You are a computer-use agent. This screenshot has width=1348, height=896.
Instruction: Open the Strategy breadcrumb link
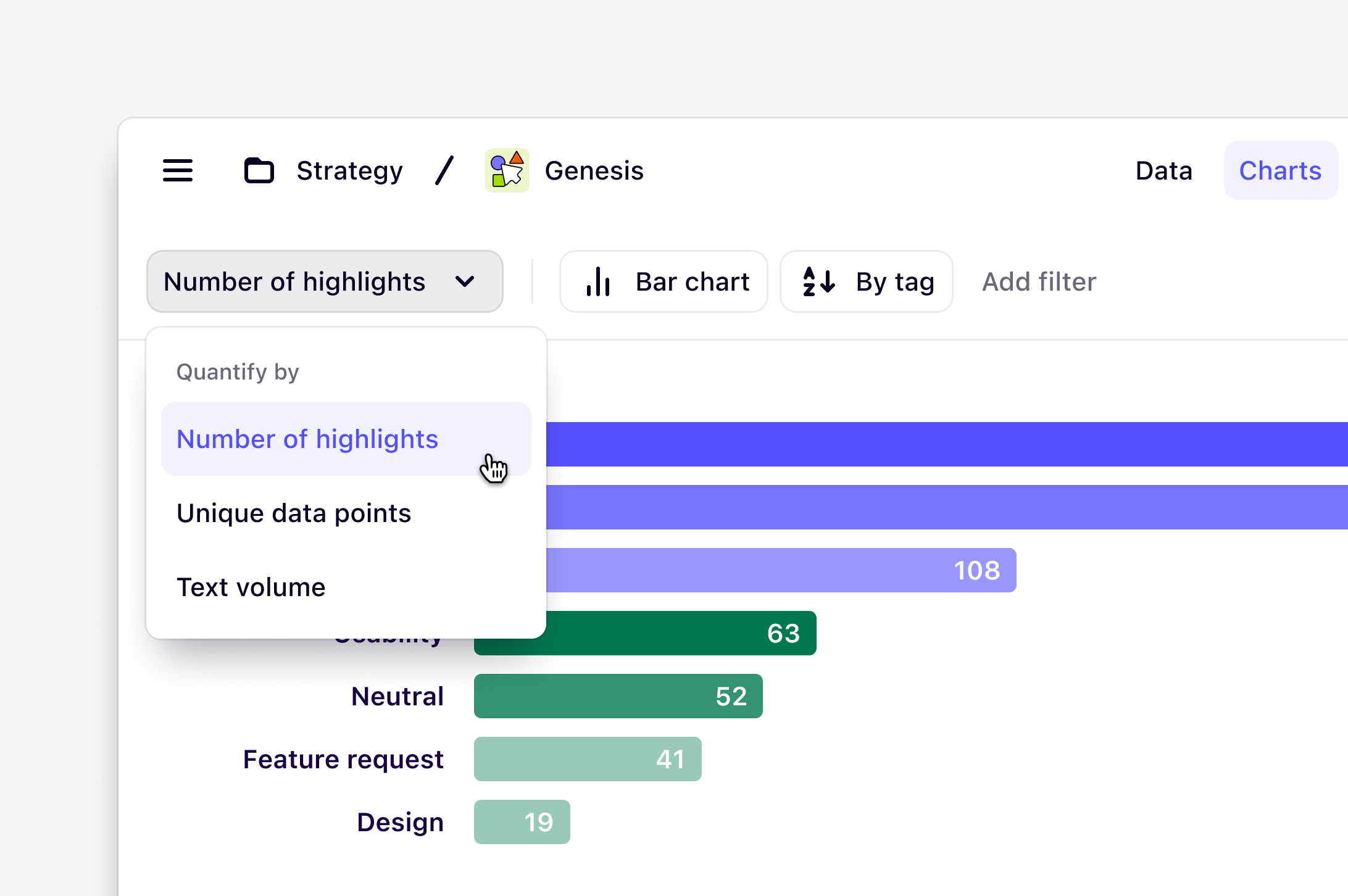coord(349,171)
